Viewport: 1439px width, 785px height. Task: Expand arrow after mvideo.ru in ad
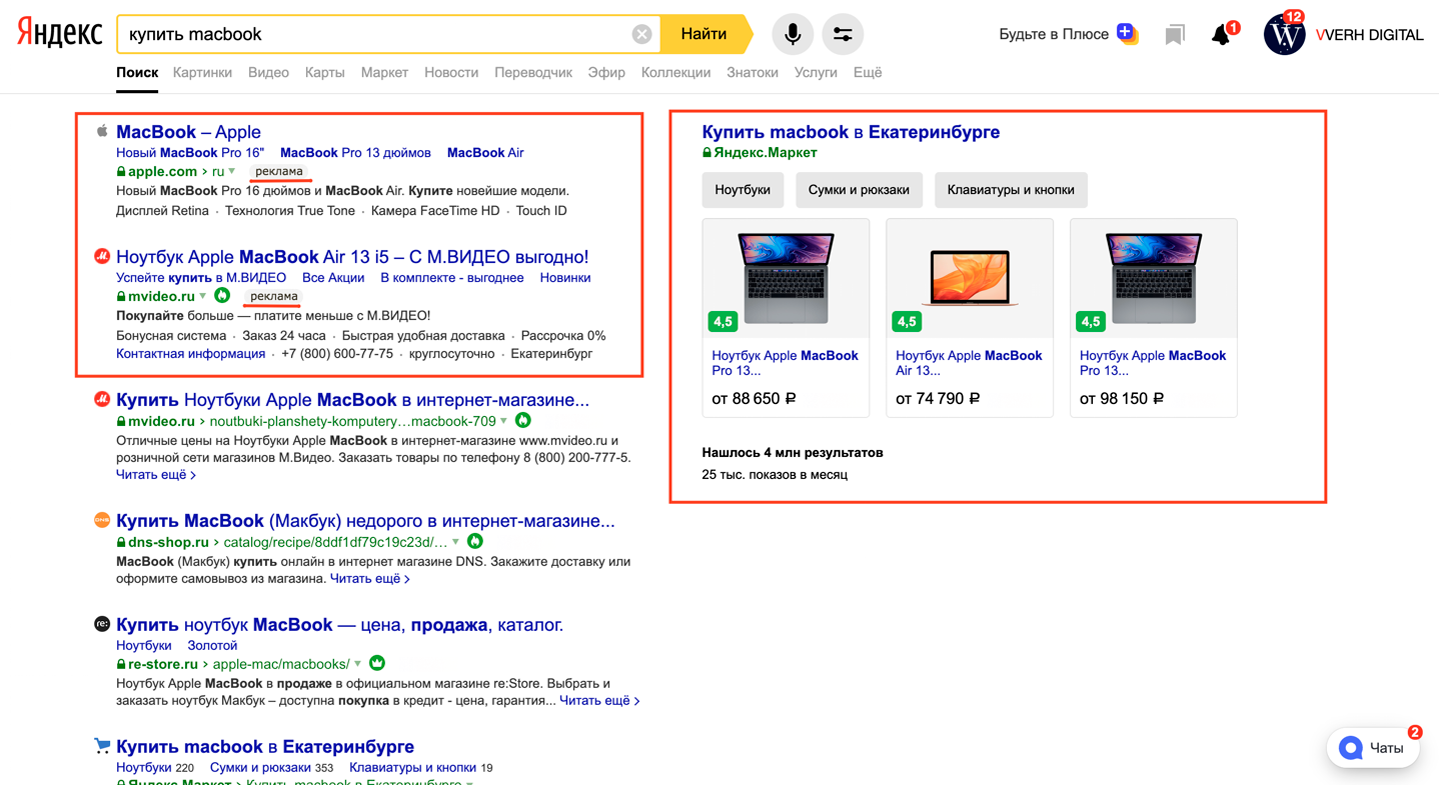(202, 296)
